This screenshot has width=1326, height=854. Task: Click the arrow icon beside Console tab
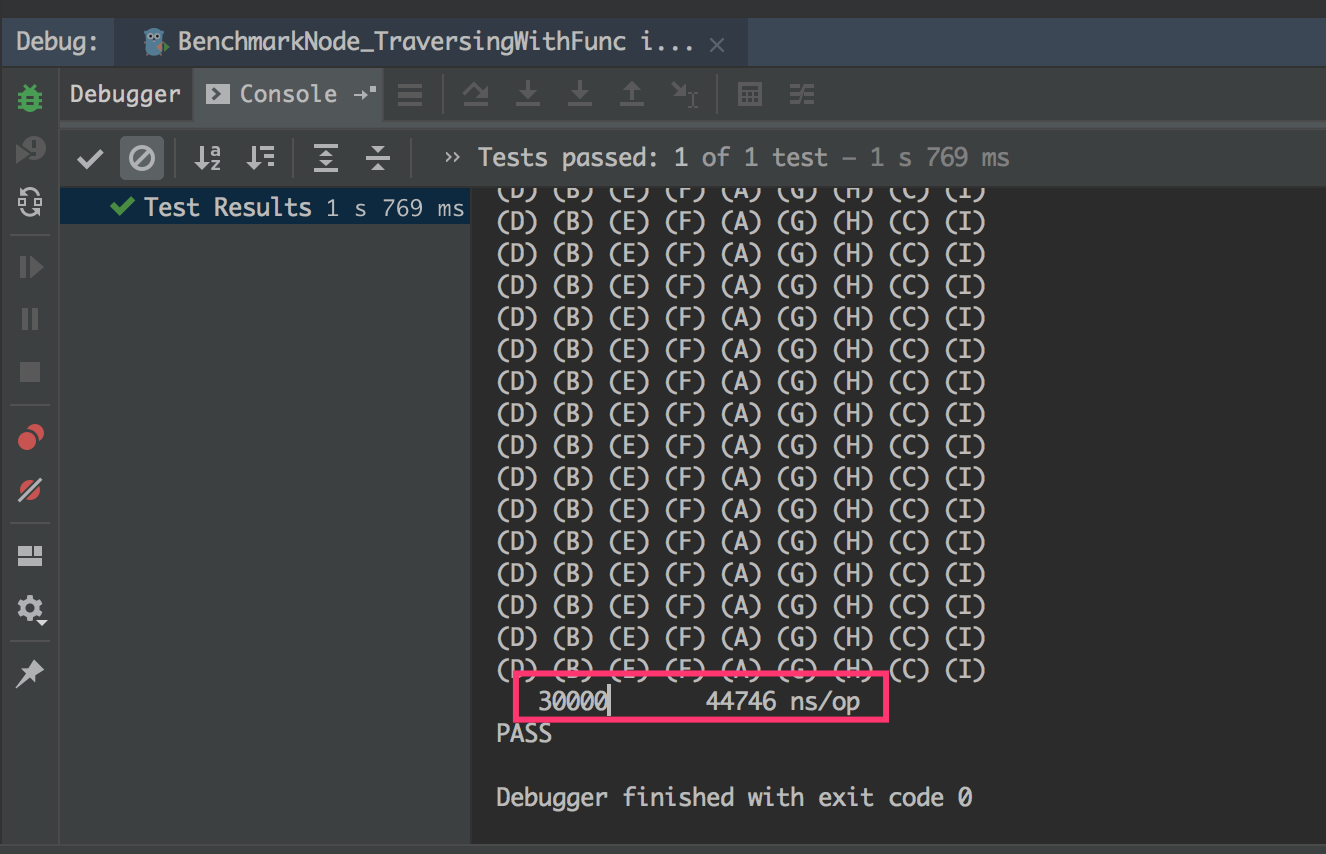pyautogui.click(x=365, y=94)
